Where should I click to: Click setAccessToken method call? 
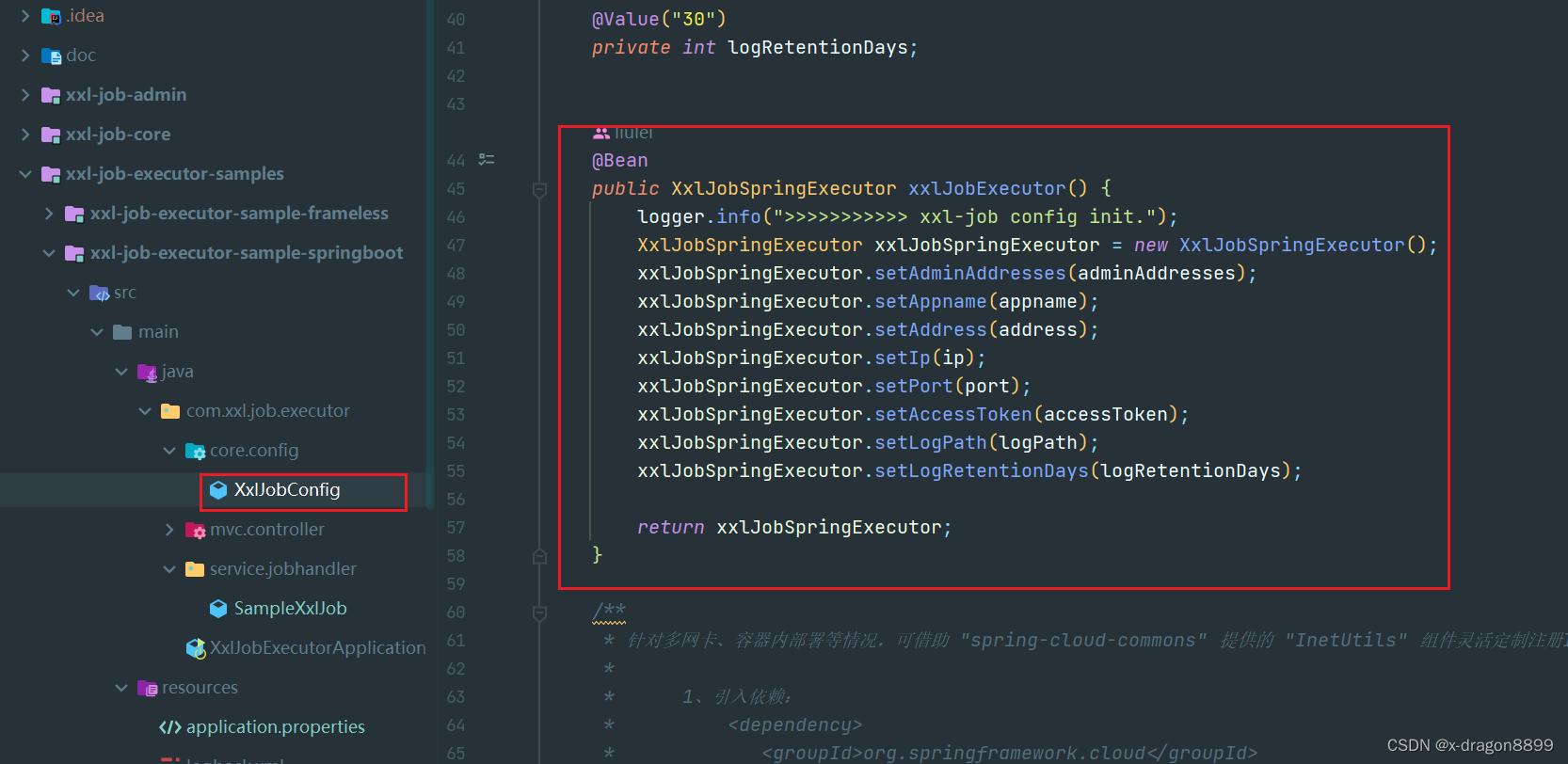click(x=953, y=415)
